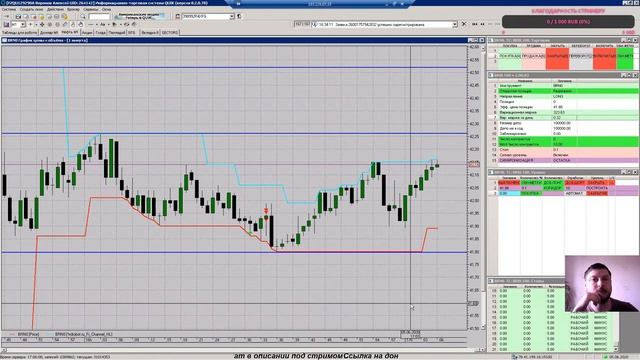The image size is (640, 360).
Task: Expand dropdown arrow next to crosshair tool
Action: (x=36, y=24)
